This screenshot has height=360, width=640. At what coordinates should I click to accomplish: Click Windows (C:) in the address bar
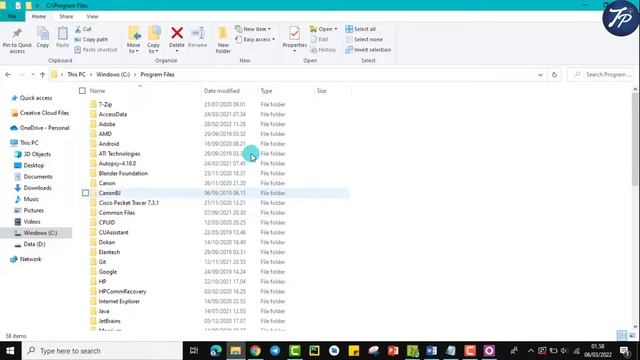[113, 75]
